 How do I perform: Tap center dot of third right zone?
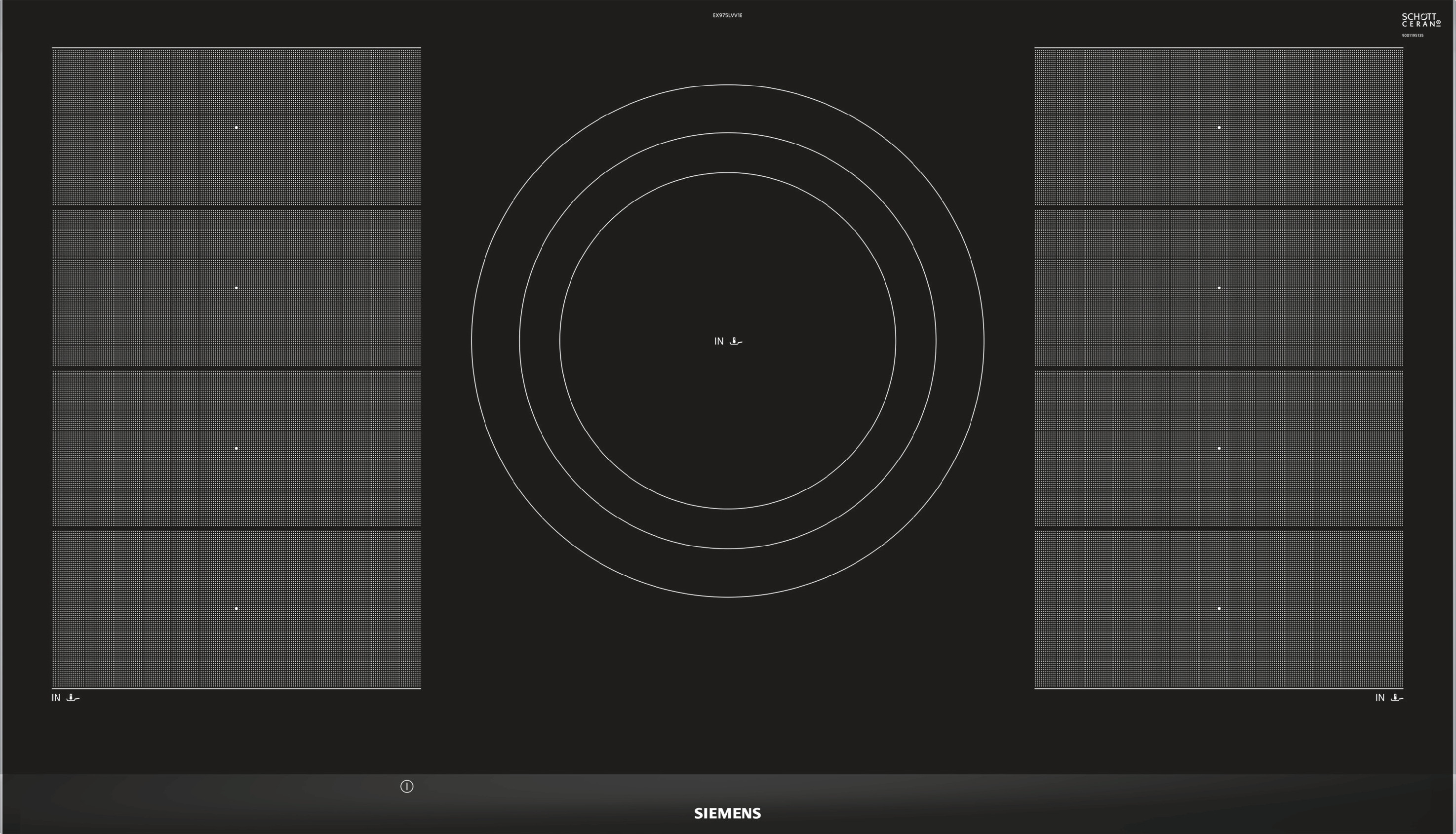[1219, 448]
